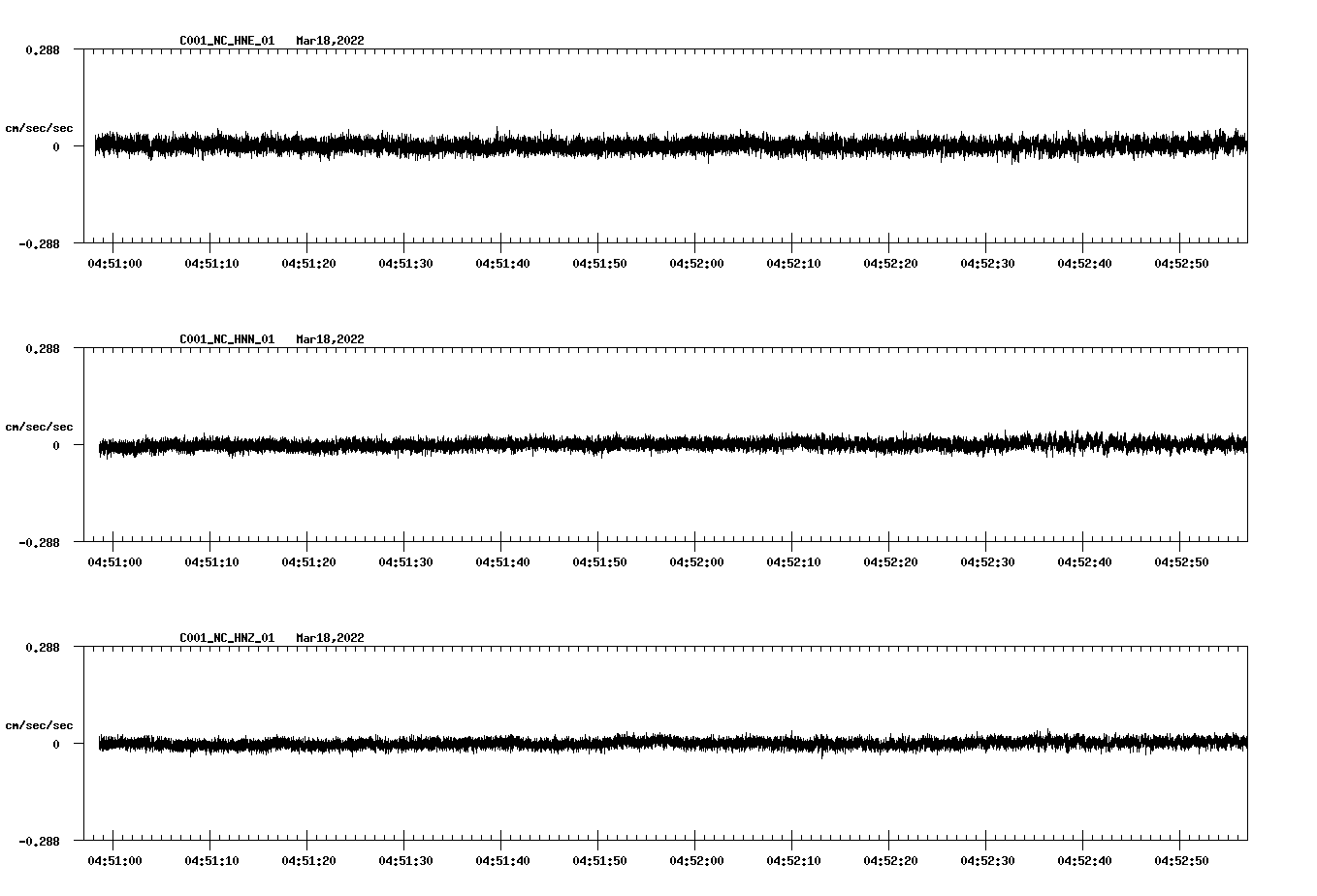Click the Mar18,2022 date on HNN plot
The height and width of the screenshot is (896, 1317).
click(331, 339)
